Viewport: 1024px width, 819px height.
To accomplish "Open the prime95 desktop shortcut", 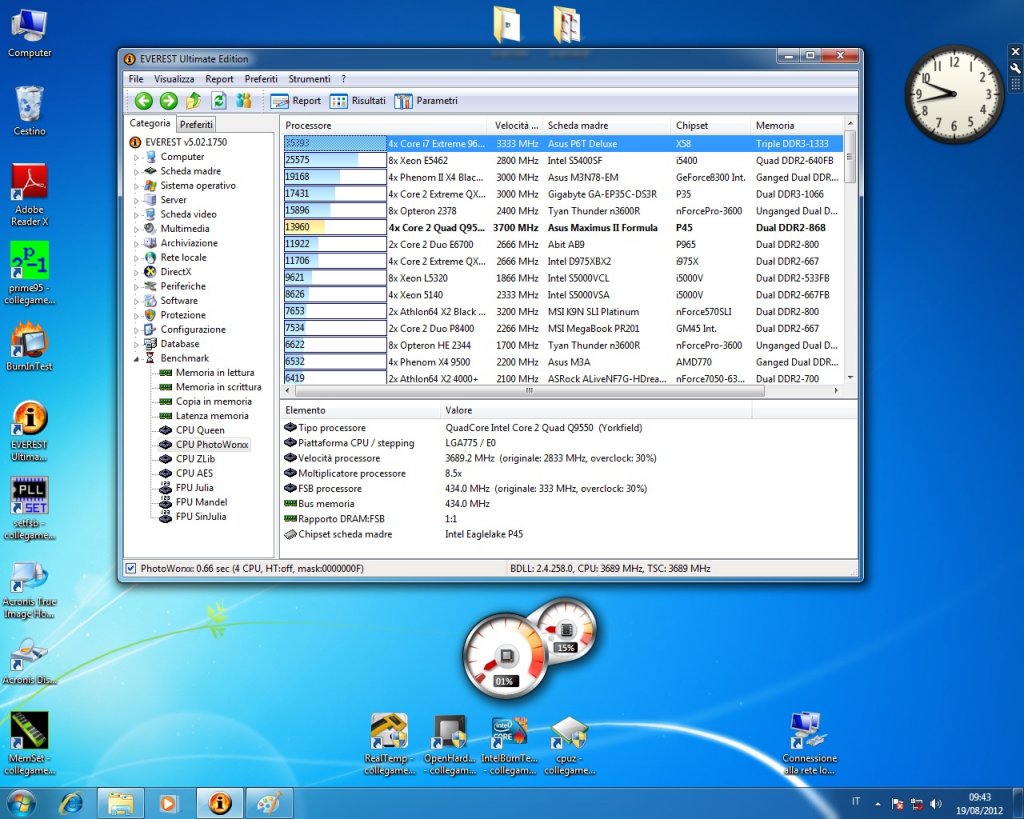I will [29, 273].
